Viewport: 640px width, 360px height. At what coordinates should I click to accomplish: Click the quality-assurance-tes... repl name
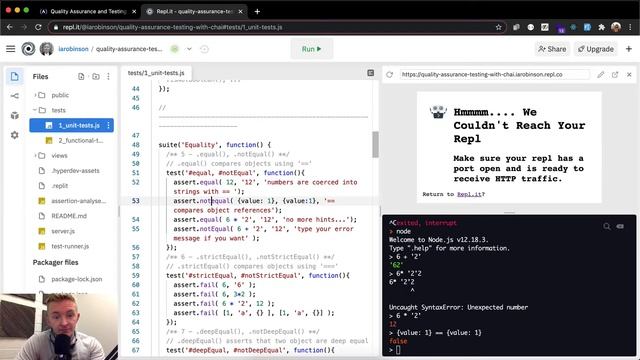click(129, 49)
